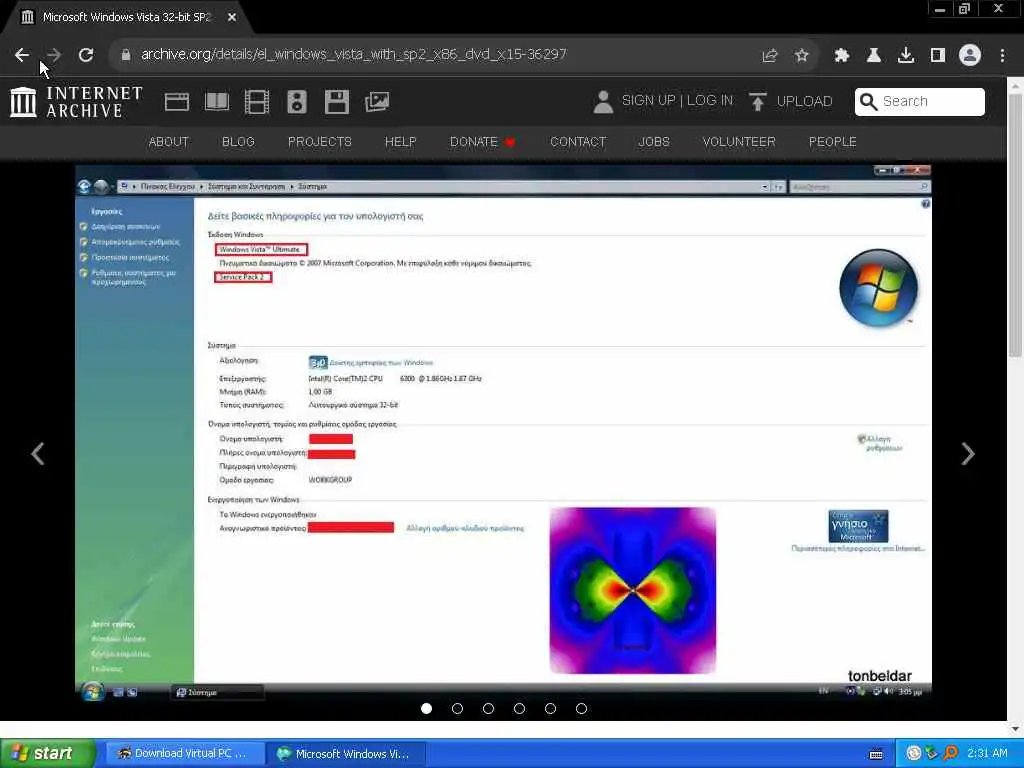Bookmark this page with the star
Viewport: 1024px width, 768px height.
(801, 56)
